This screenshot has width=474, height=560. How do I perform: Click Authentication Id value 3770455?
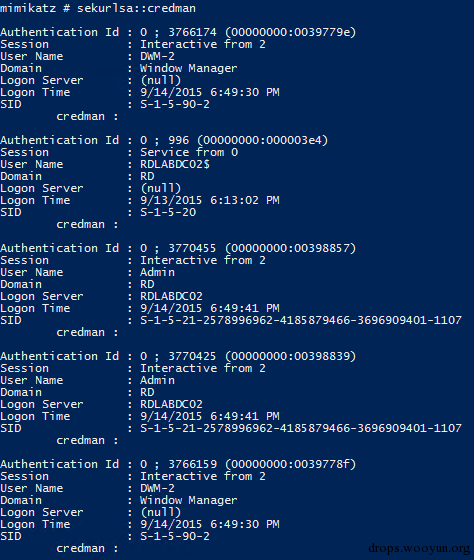click(192, 248)
